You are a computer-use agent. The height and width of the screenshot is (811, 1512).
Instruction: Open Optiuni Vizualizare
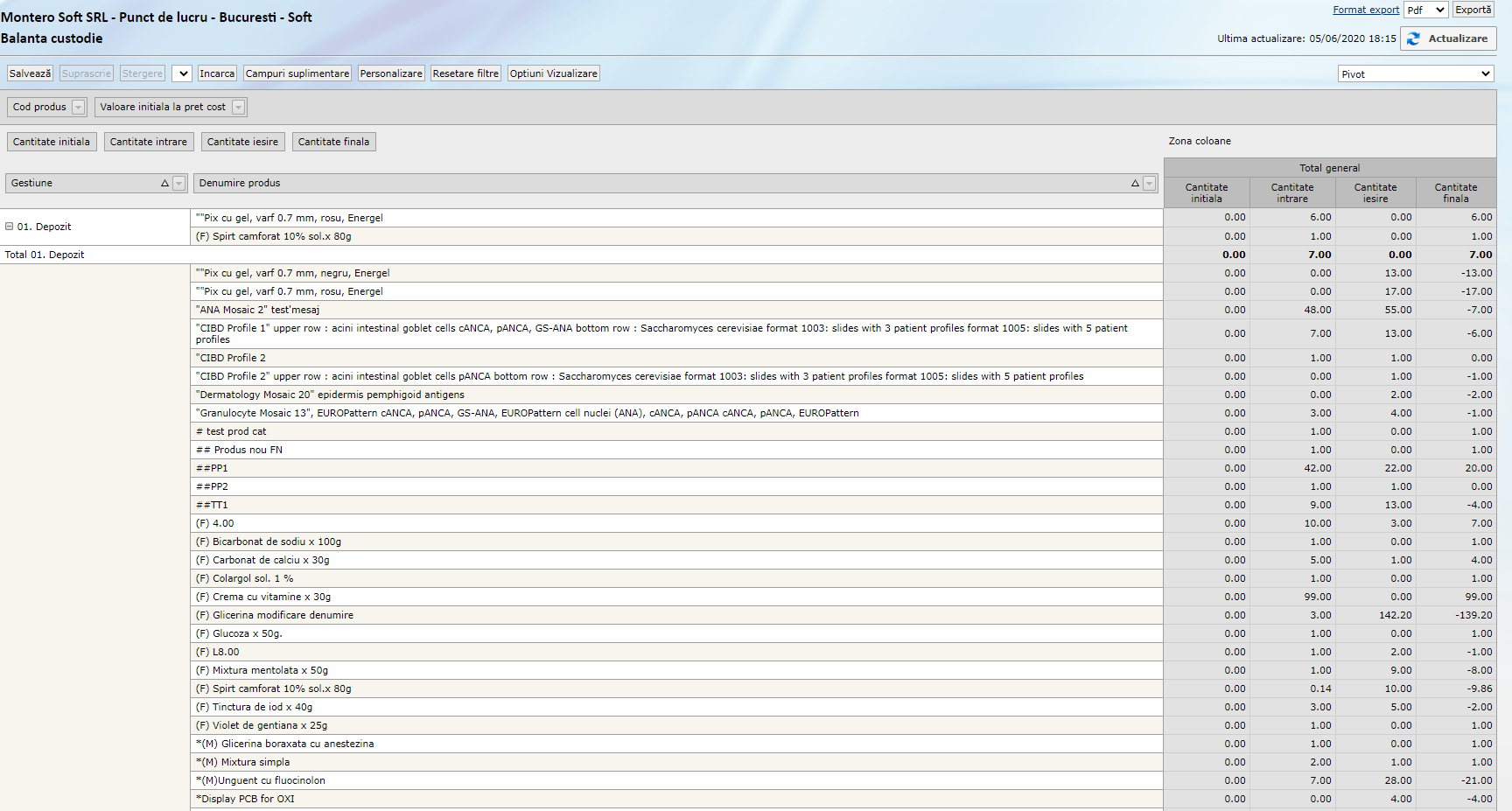point(554,73)
